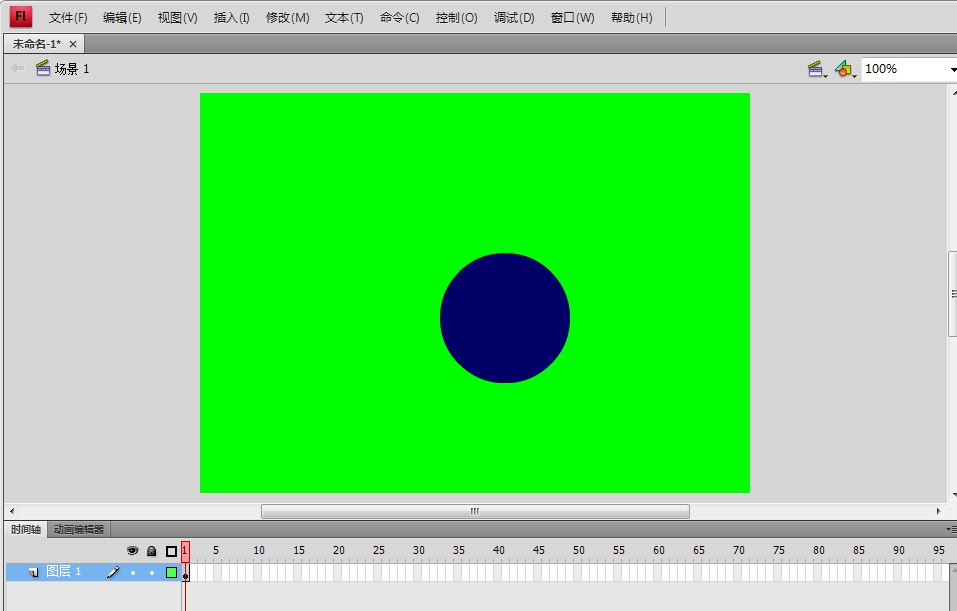Open the 控制(O) menu

(x=457, y=18)
